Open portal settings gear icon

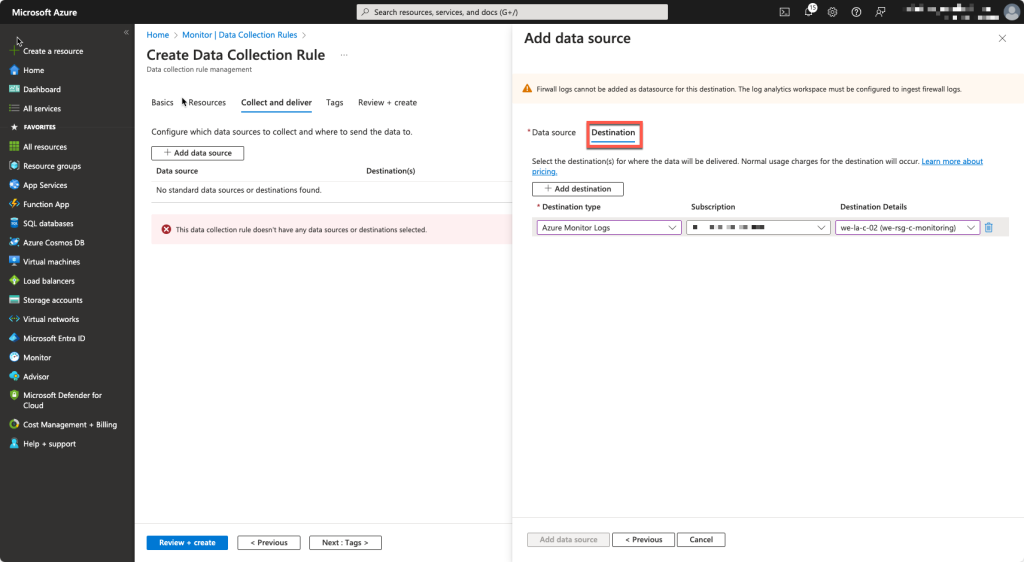tap(832, 12)
